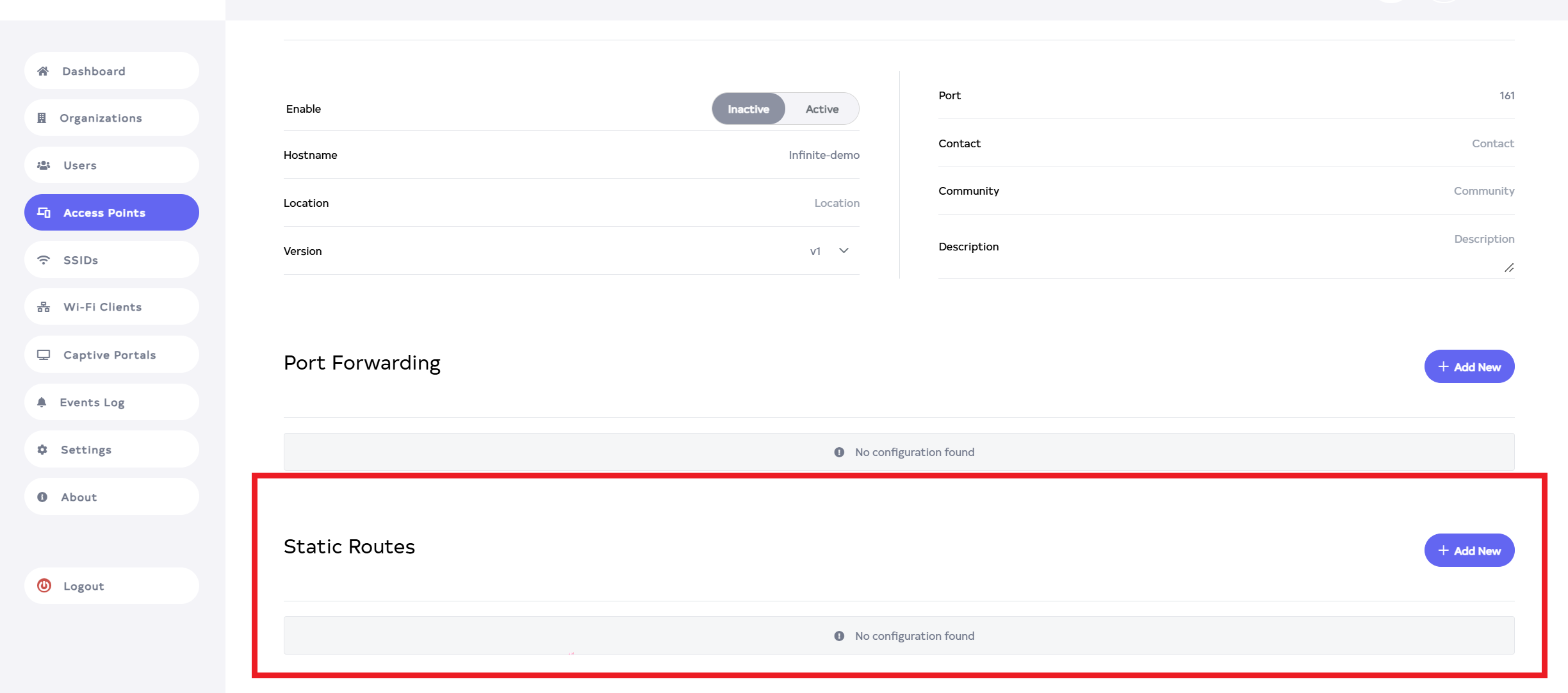Click the SSIDs wifi icon
This screenshot has width=1568, height=693.
[44, 260]
